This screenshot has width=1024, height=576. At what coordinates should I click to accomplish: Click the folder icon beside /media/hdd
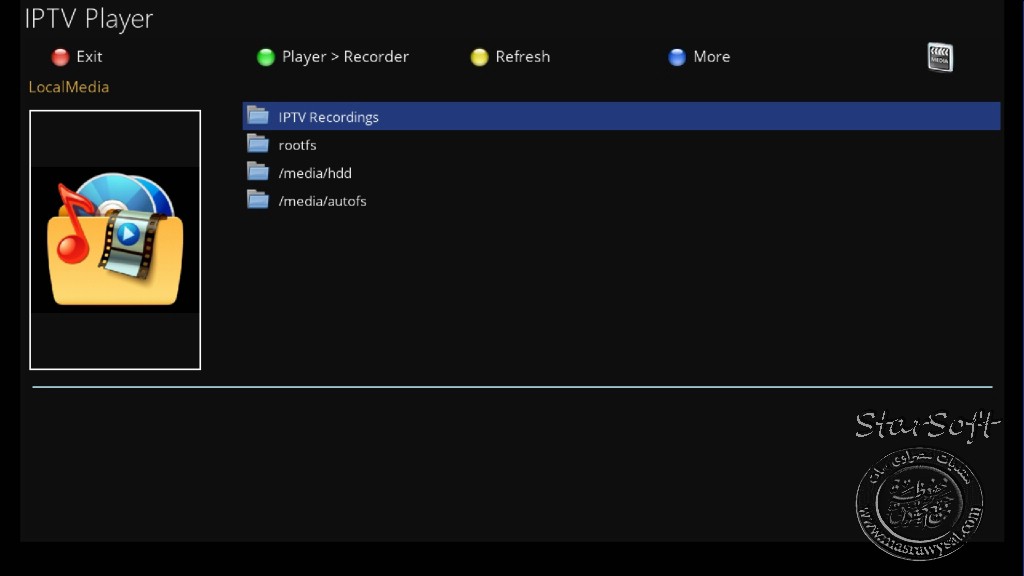tap(258, 172)
